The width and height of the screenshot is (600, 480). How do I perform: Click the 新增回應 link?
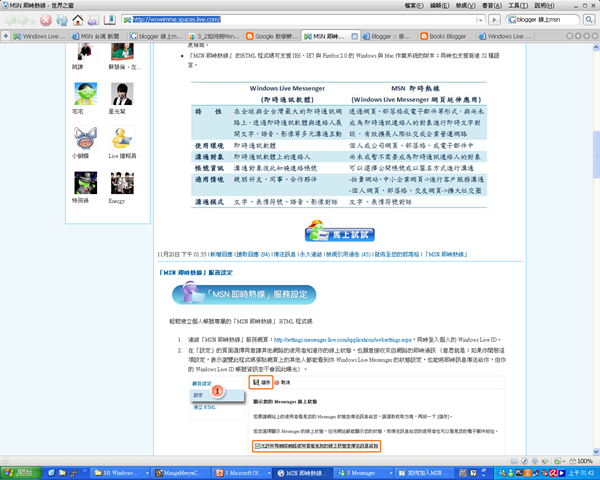click(221, 255)
